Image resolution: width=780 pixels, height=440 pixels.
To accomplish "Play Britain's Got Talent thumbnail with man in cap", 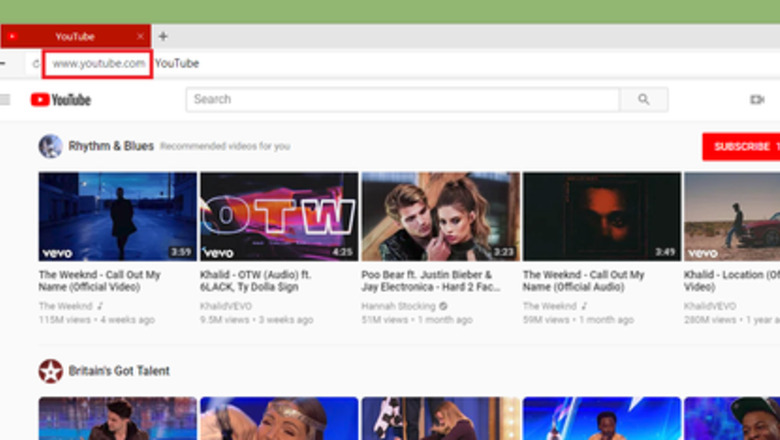I will (x=732, y=419).
